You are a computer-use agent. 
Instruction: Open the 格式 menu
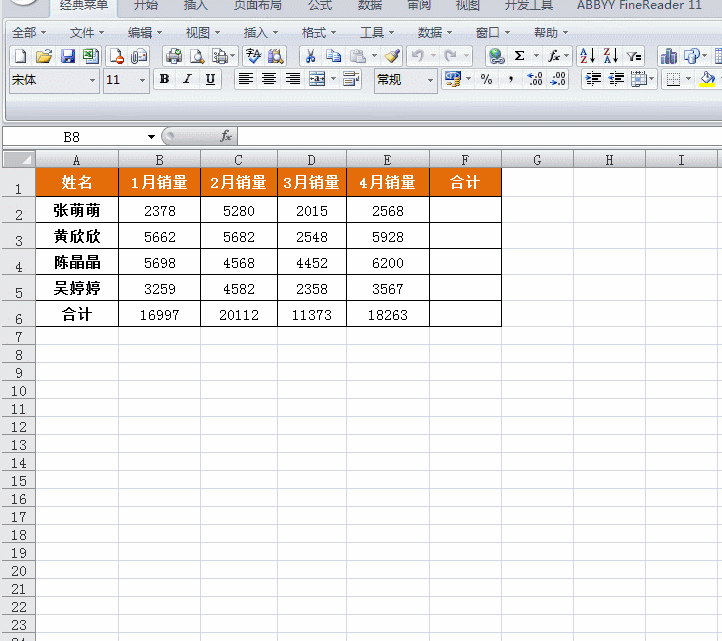click(x=319, y=33)
